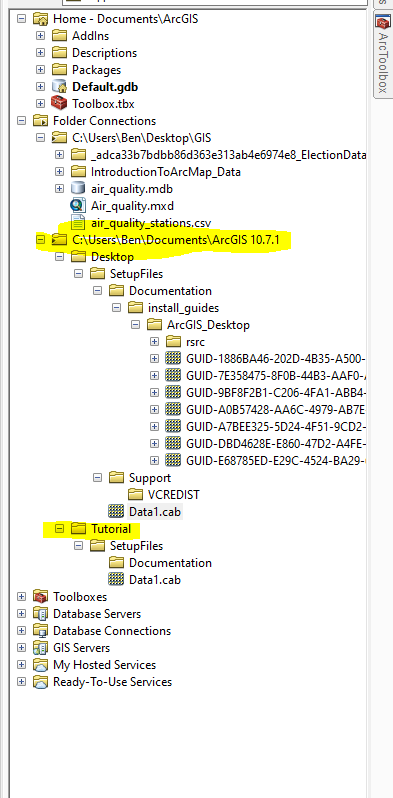Click the ArcGIS 10.7.1 folder connection icon
The image size is (393, 798).
pyautogui.click(x=60, y=240)
